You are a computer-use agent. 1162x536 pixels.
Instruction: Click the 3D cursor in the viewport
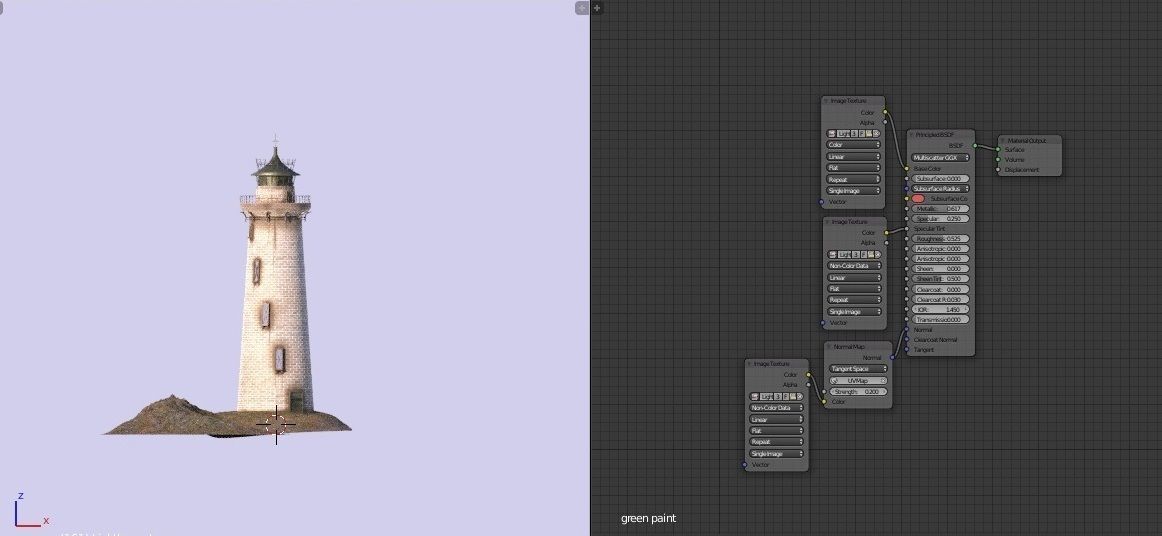(276, 424)
